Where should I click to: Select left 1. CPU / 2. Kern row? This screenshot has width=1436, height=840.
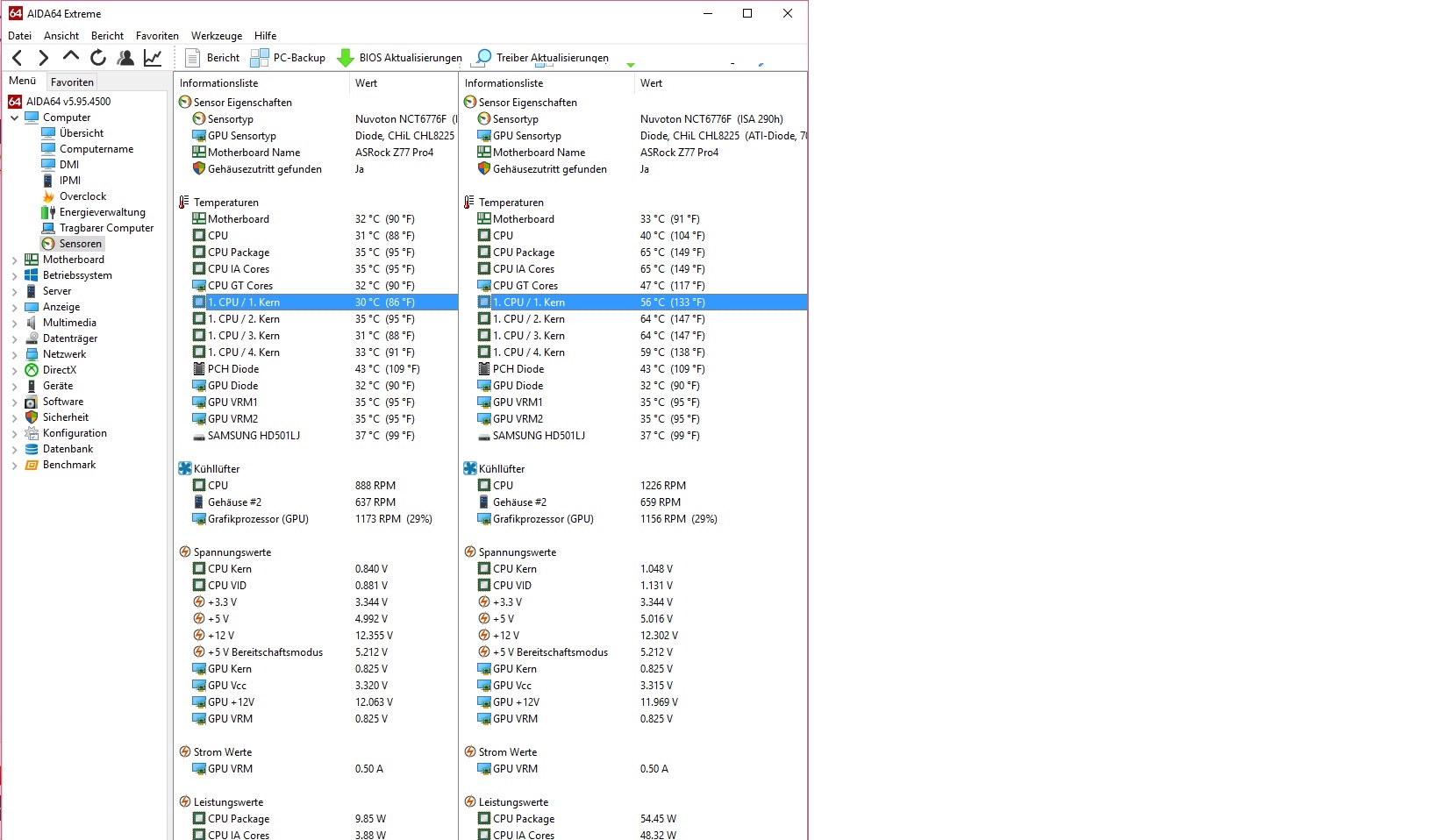coord(316,319)
